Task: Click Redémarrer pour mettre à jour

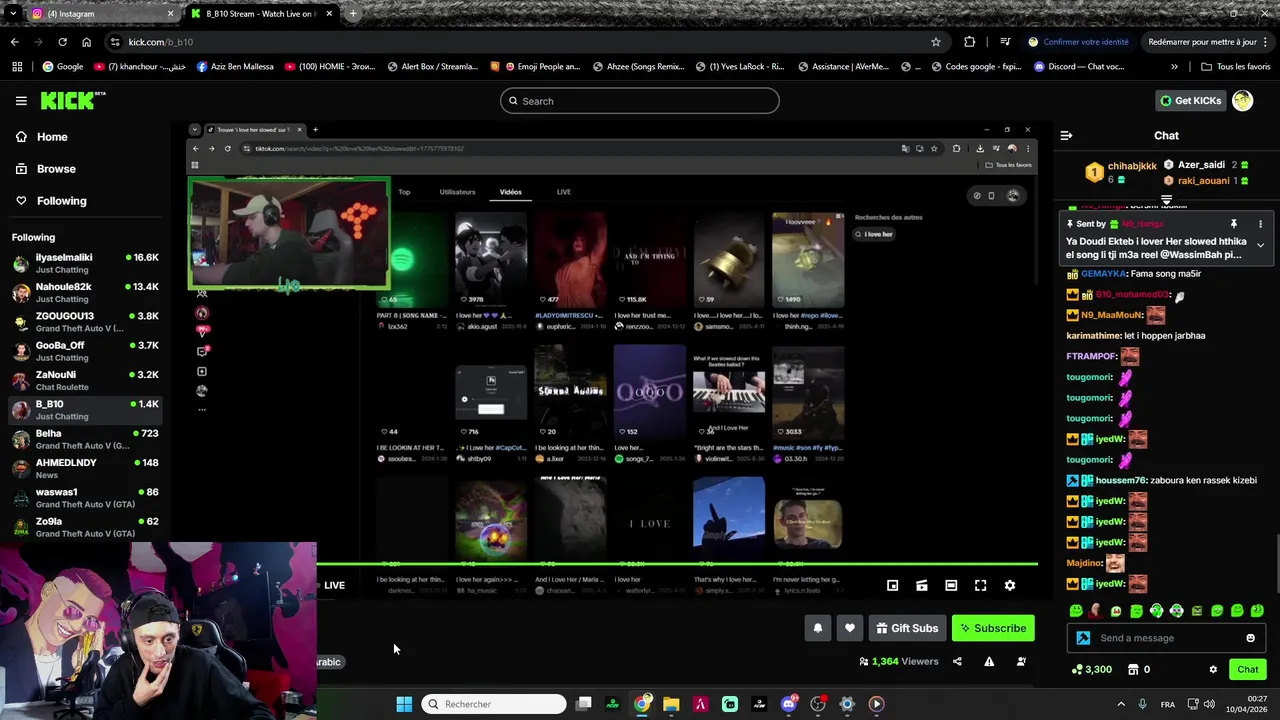Action: click(x=1202, y=42)
